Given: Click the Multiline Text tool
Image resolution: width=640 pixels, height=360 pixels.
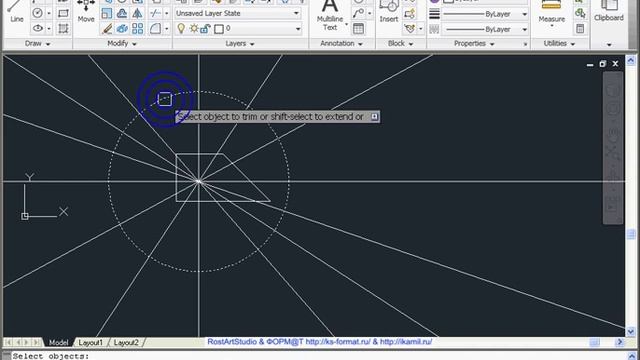Looking at the screenshot, I should 330,15.
